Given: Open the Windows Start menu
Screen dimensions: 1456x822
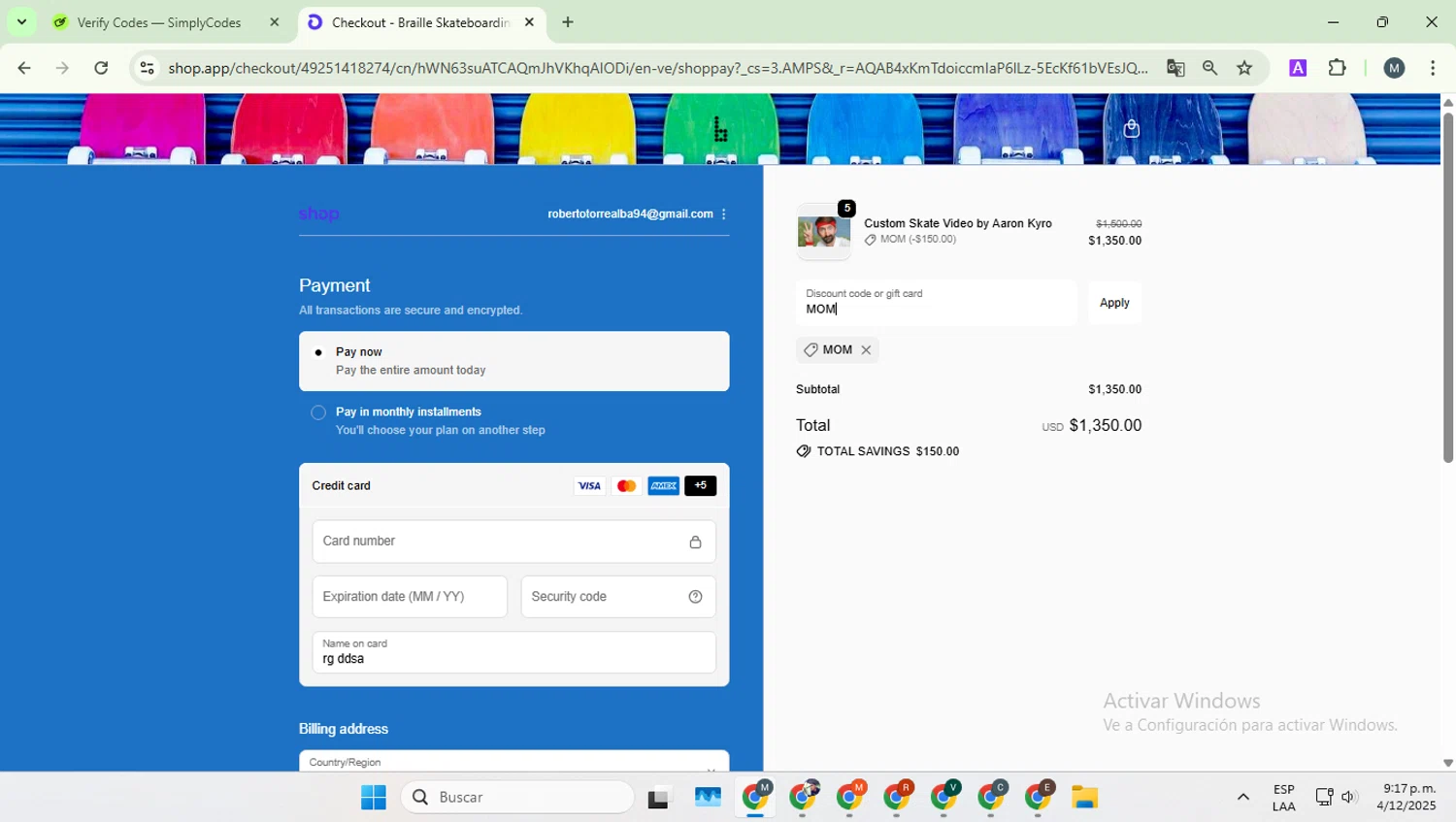Looking at the screenshot, I should 374,798.
